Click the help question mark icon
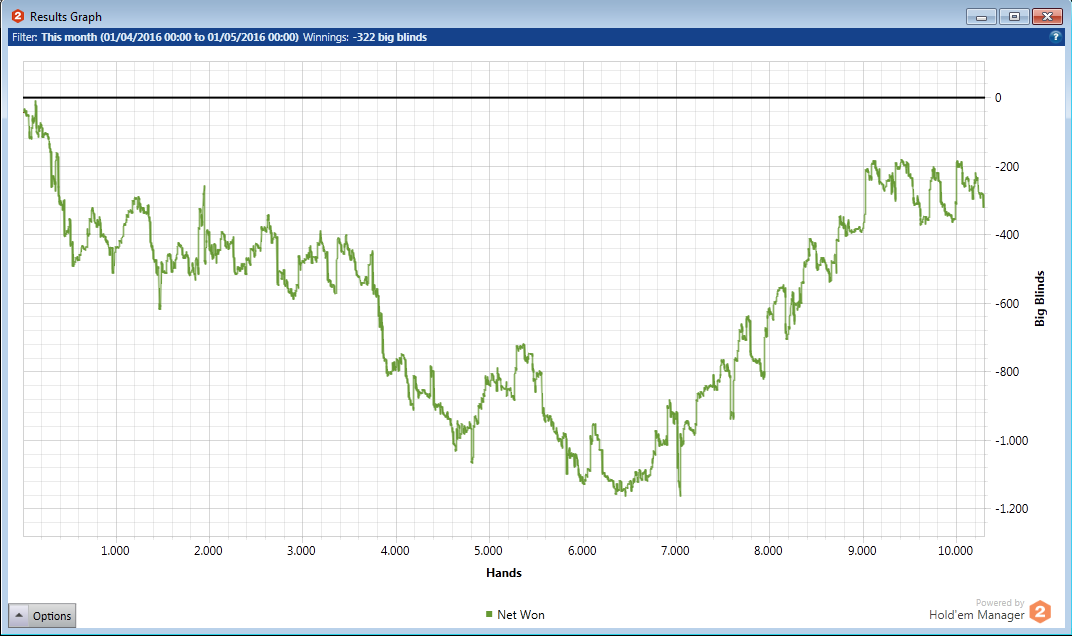1072x636 pixels. [x=1055, y=37]
